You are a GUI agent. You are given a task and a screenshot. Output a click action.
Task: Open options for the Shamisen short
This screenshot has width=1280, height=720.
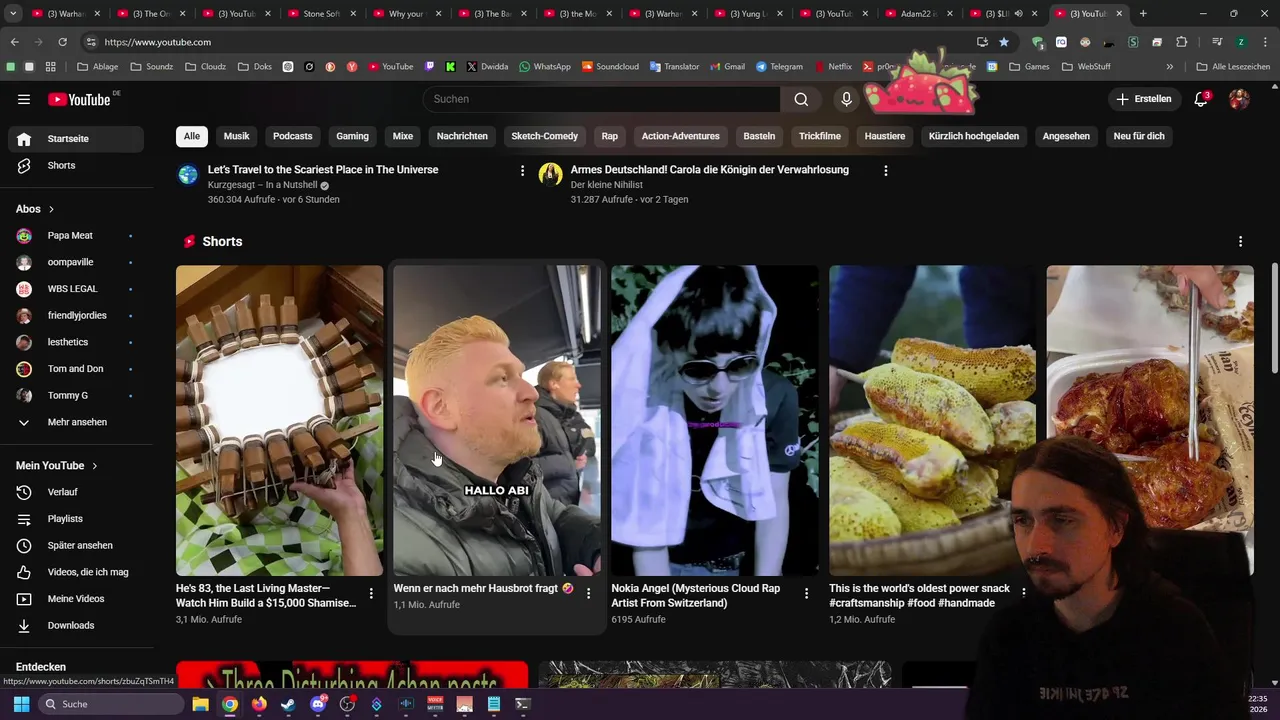371,593
